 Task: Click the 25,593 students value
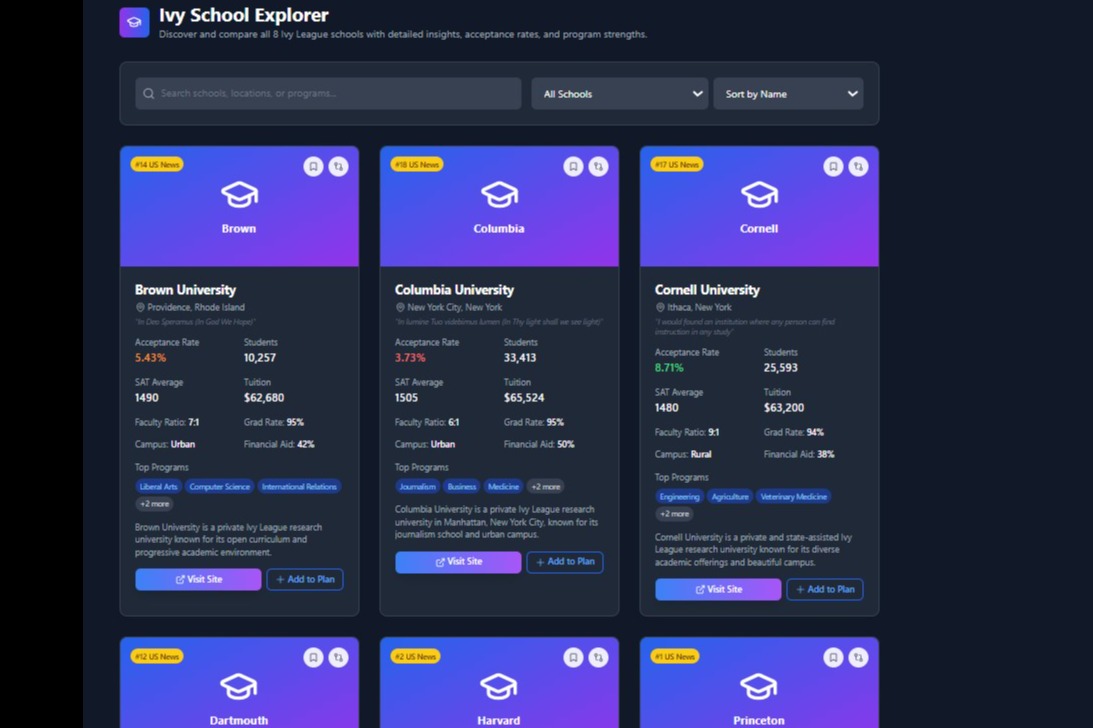click(781, 367)
